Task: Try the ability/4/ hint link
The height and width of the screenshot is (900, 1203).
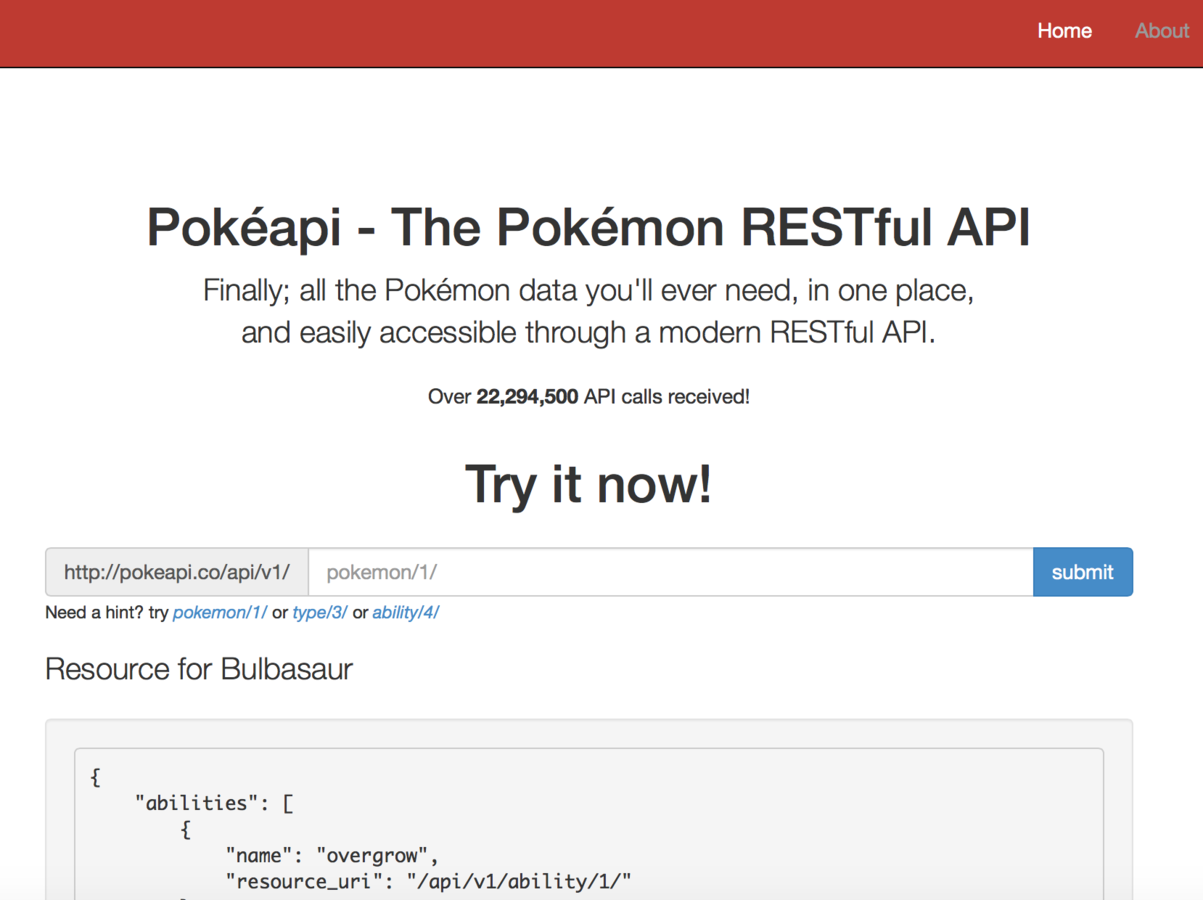Action: pyautogui.click(x=406, y=613)
